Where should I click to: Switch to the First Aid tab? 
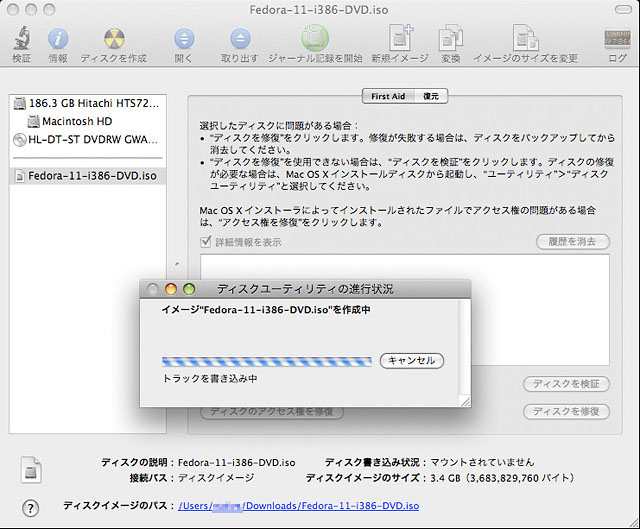coord(388,96)
